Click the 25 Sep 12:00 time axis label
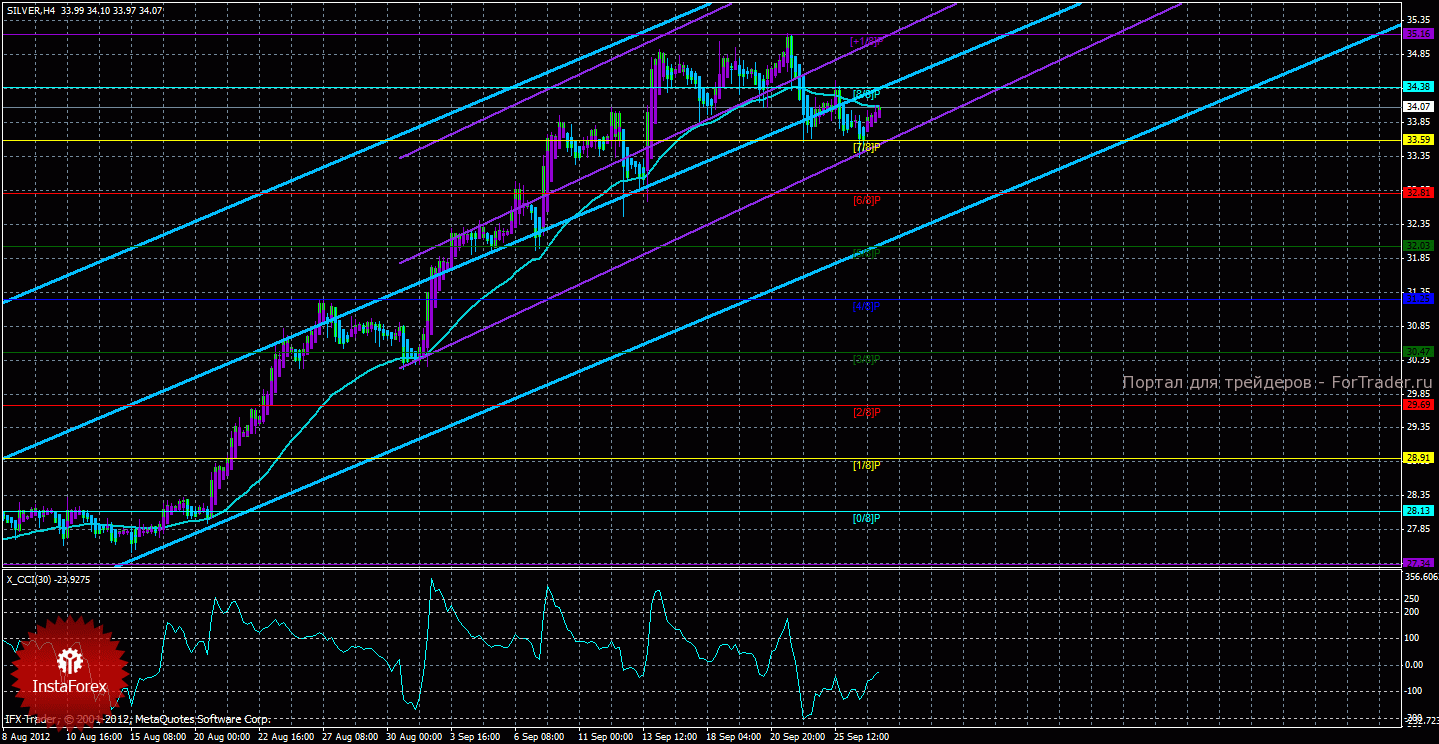 coord(862,736)
